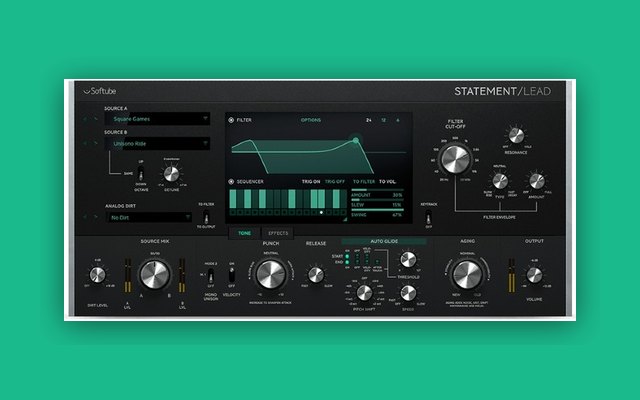Click the highlighted white step dot in the sequencer
This screenshot has height=400, width=640.
[x=321, y=213]
